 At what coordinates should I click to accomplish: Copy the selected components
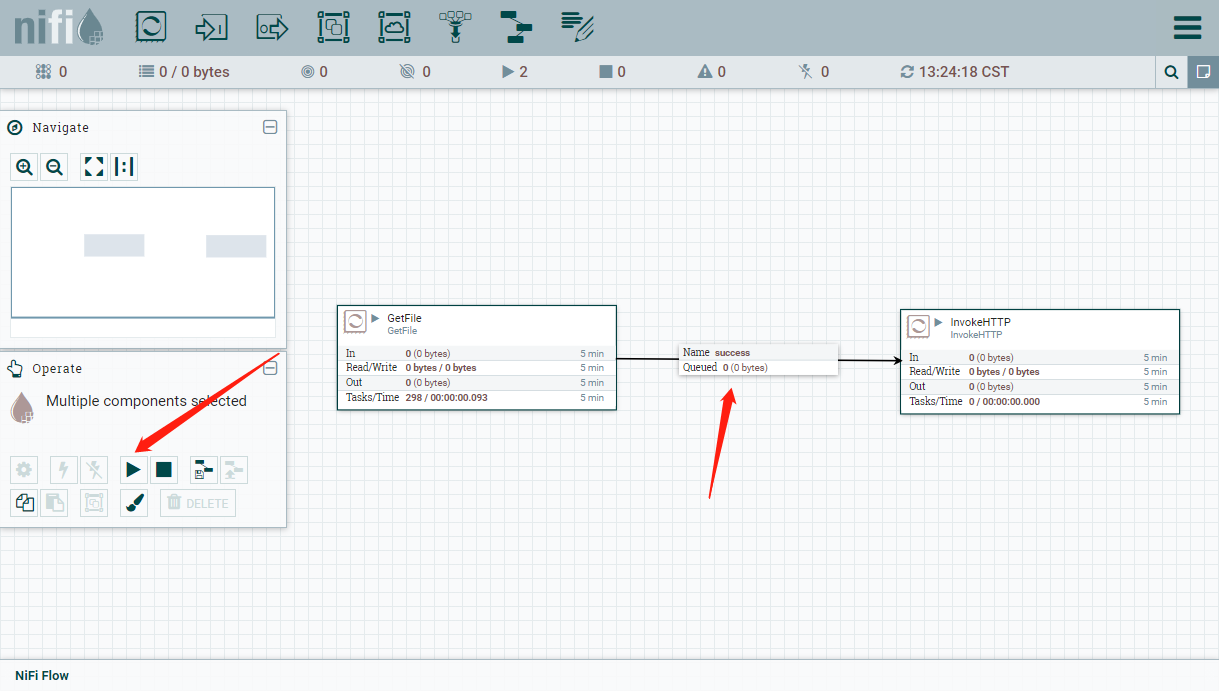pyautogui.click(x=25, y=503)
